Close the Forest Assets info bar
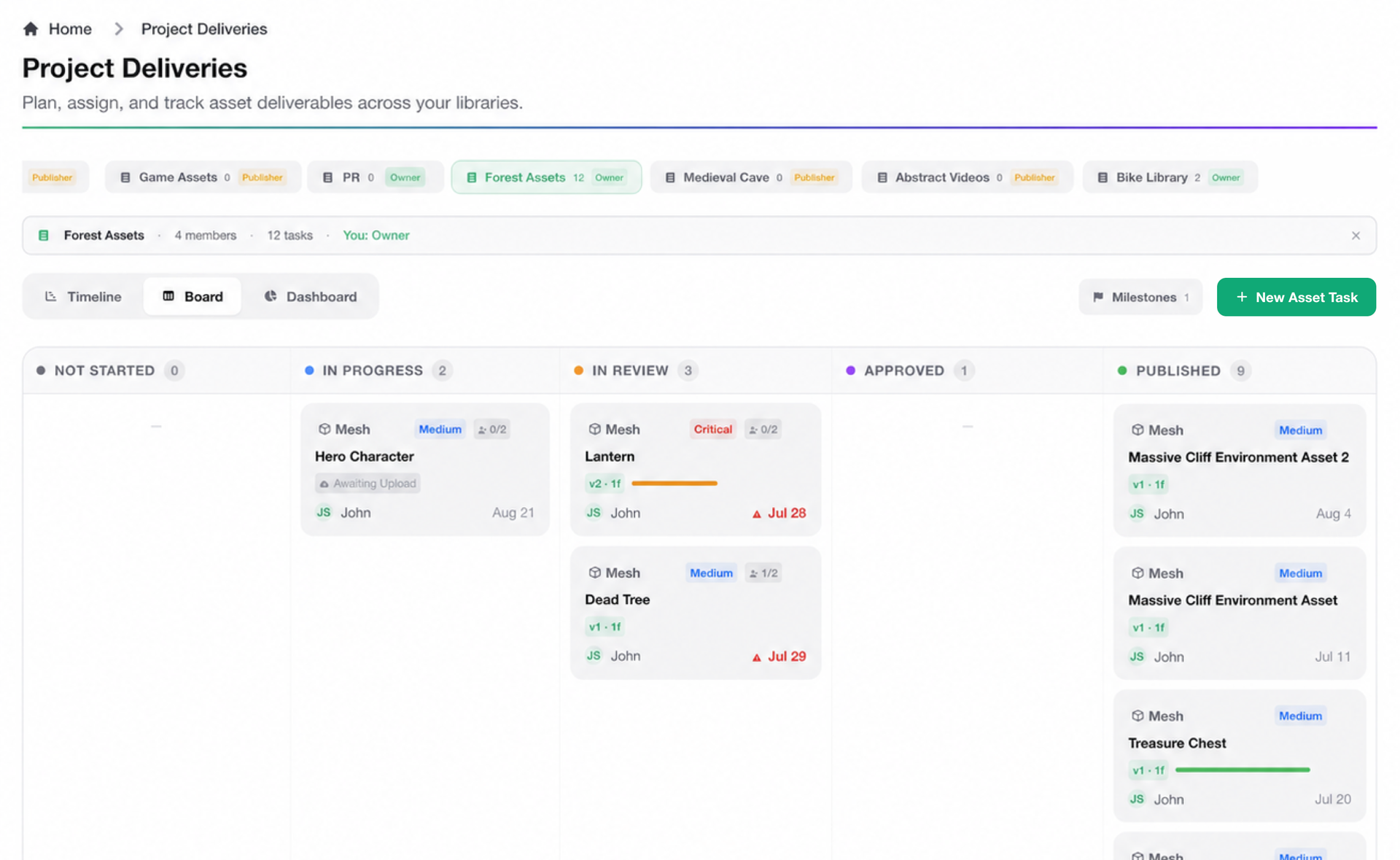Viewport: 1400px width, 860px height. click(1356, 236)
